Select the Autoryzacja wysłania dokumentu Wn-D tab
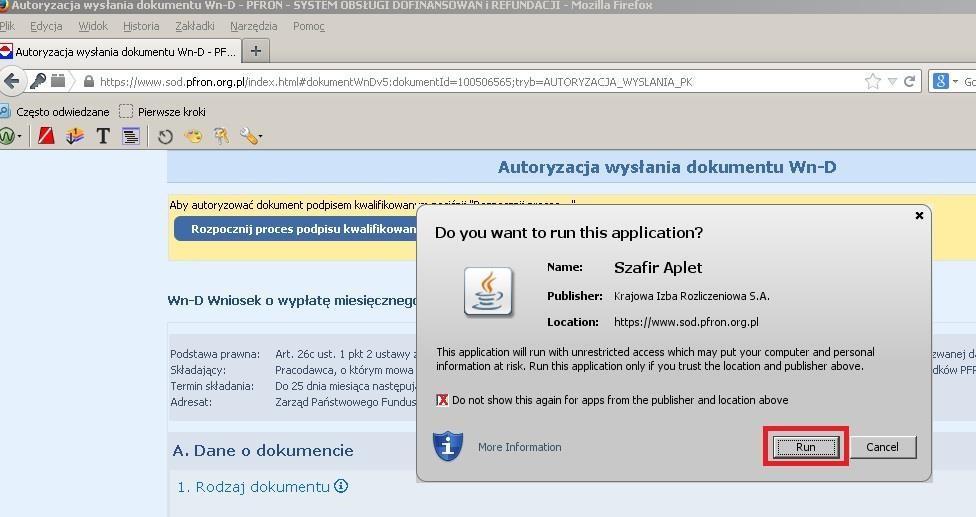The image size is (976, 517). [x=120, y=52]
